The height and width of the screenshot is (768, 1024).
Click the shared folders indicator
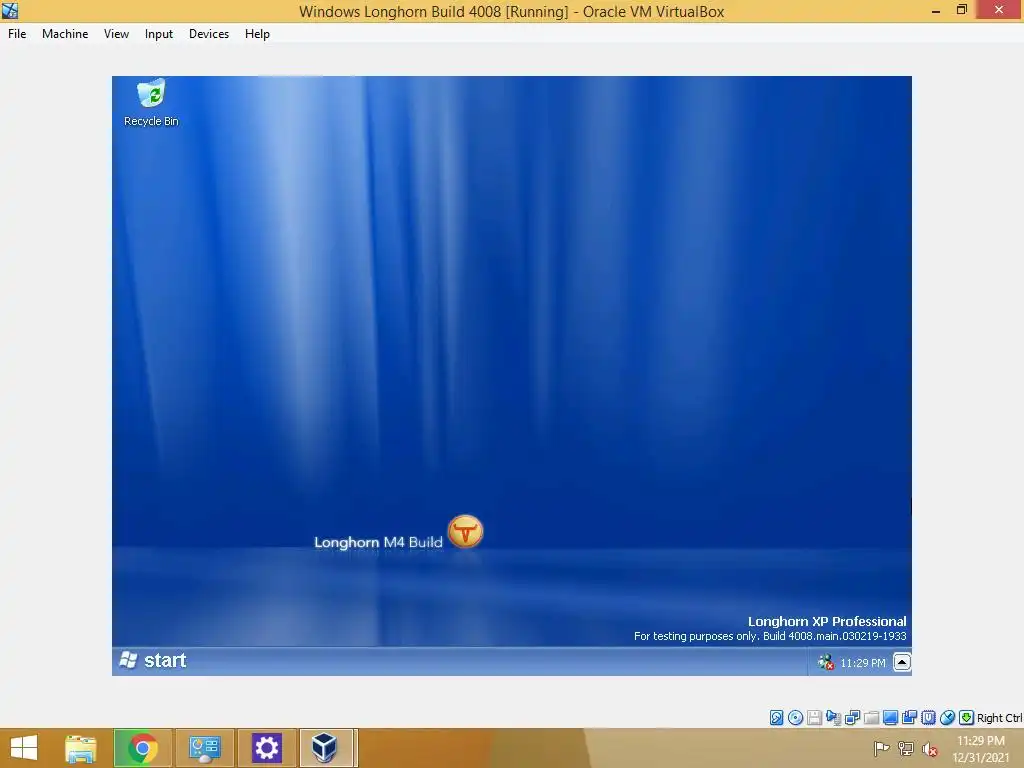pyautogui.click(x=871, y=718)
